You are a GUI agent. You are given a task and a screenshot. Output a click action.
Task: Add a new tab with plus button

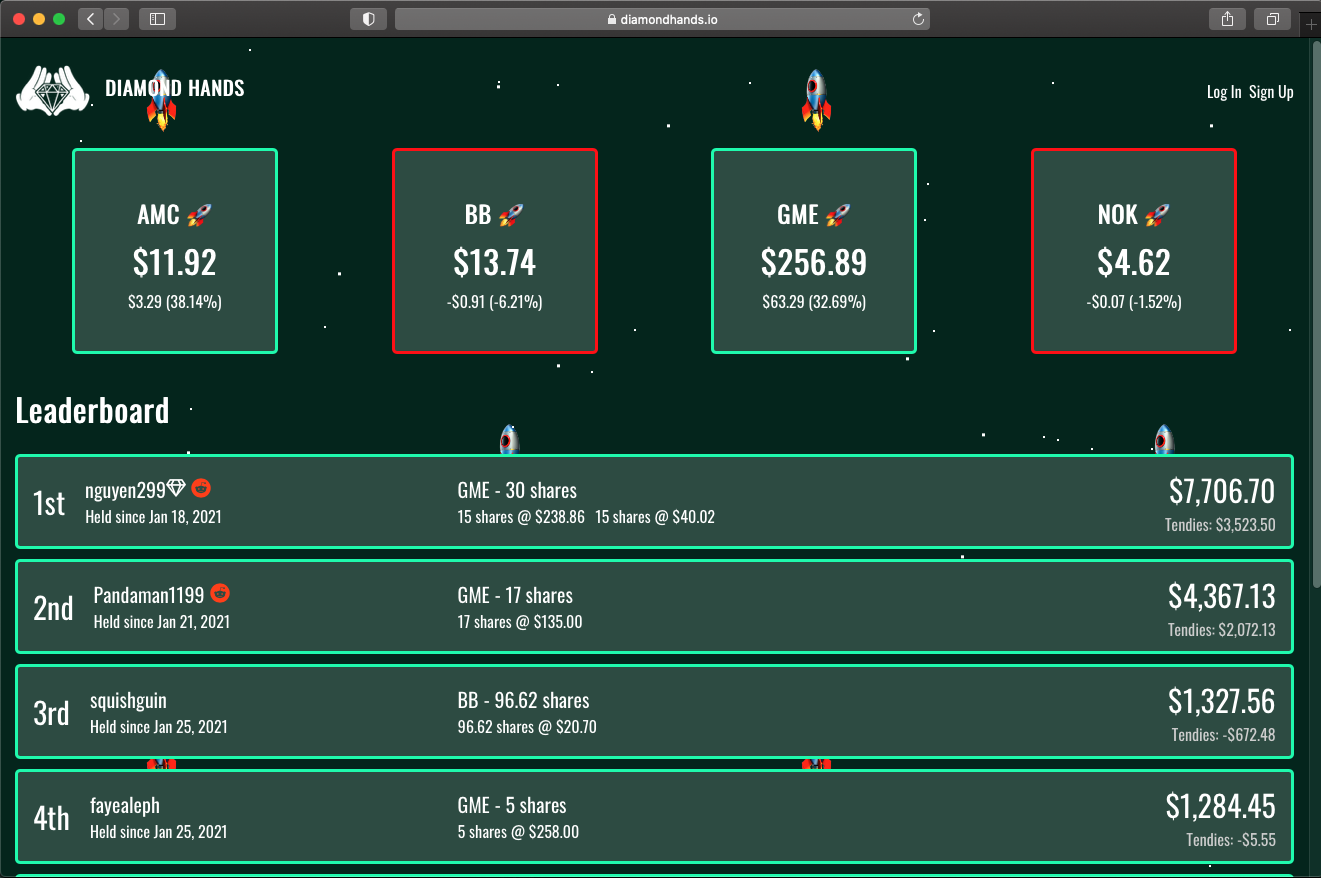(1311, 25)
